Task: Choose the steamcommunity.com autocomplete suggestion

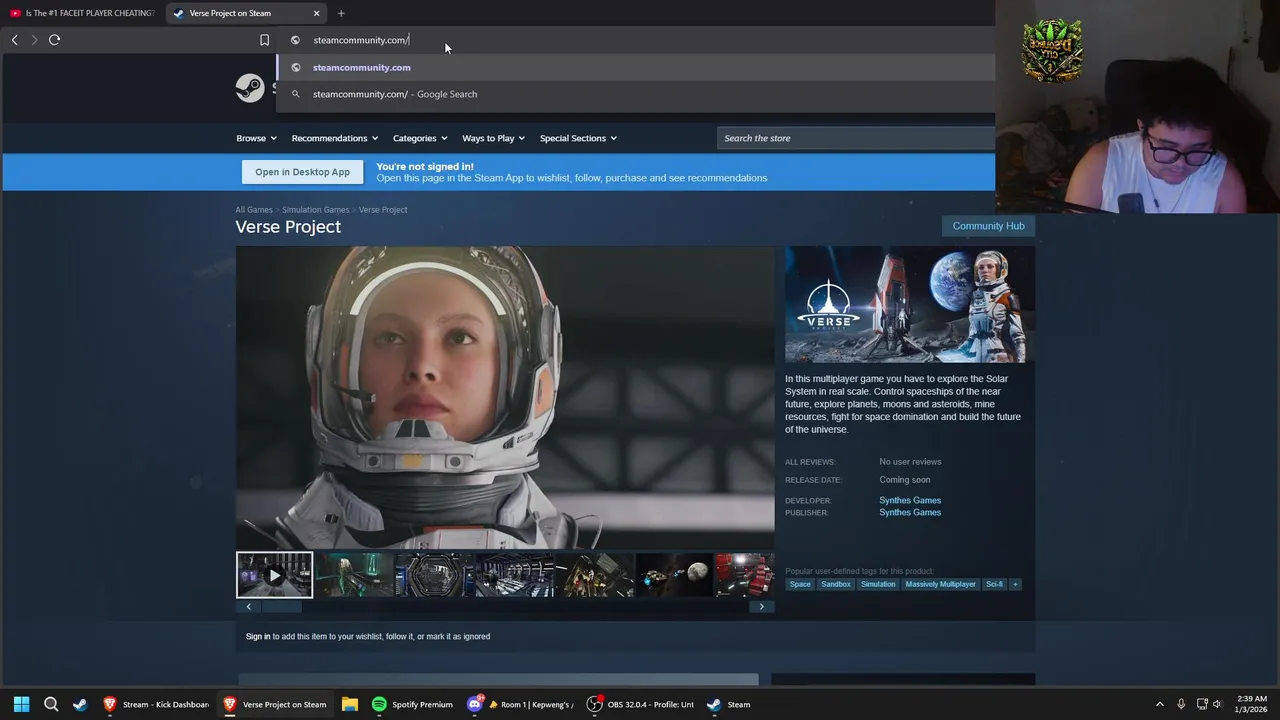Action: [636, 67]
